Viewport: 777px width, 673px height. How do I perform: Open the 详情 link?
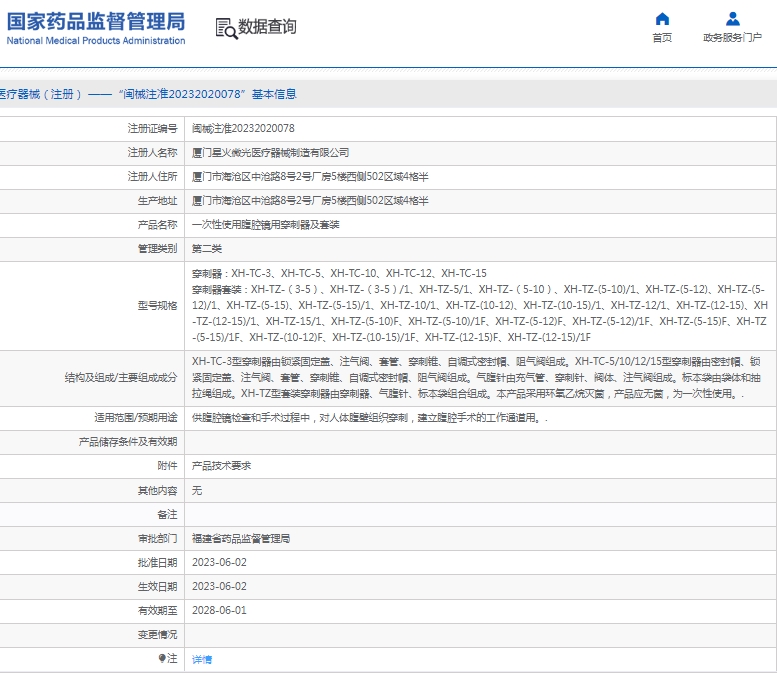(x=202, y=659)
